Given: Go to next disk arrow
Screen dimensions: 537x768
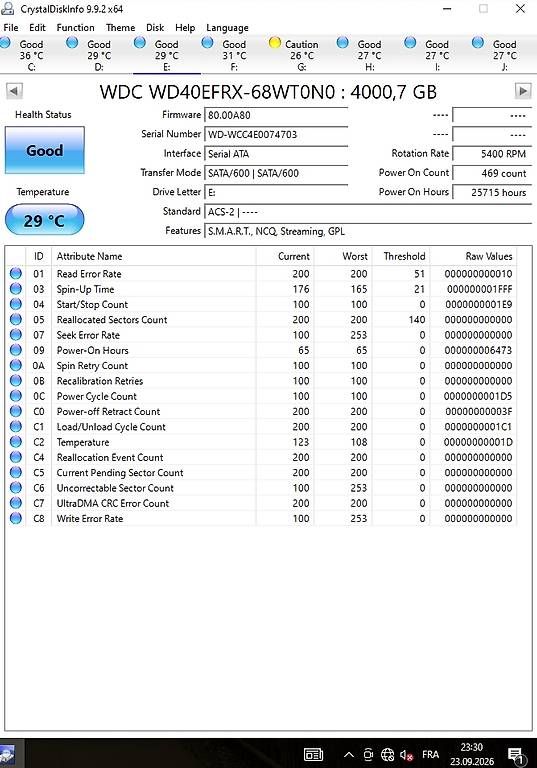Looking at the screenshot, I should [523, 91].
